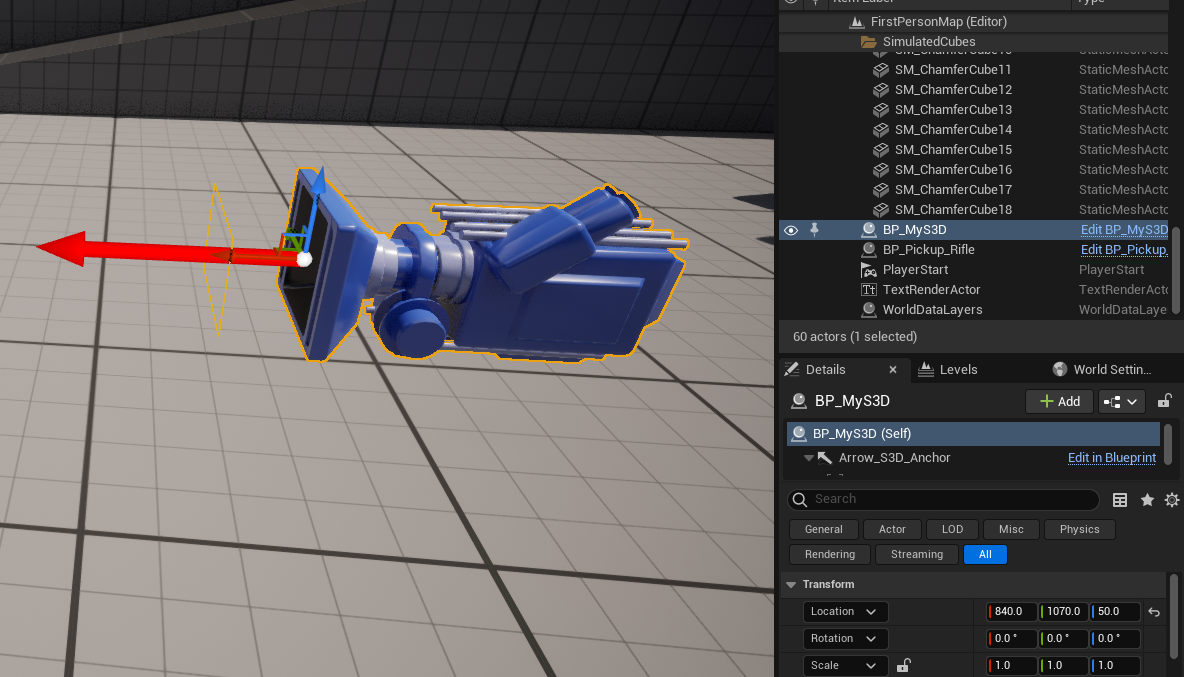Select WorldDataLayers in the outliner
The width and height of the screenshot is (1184, 677).
[x=974, y=309]
